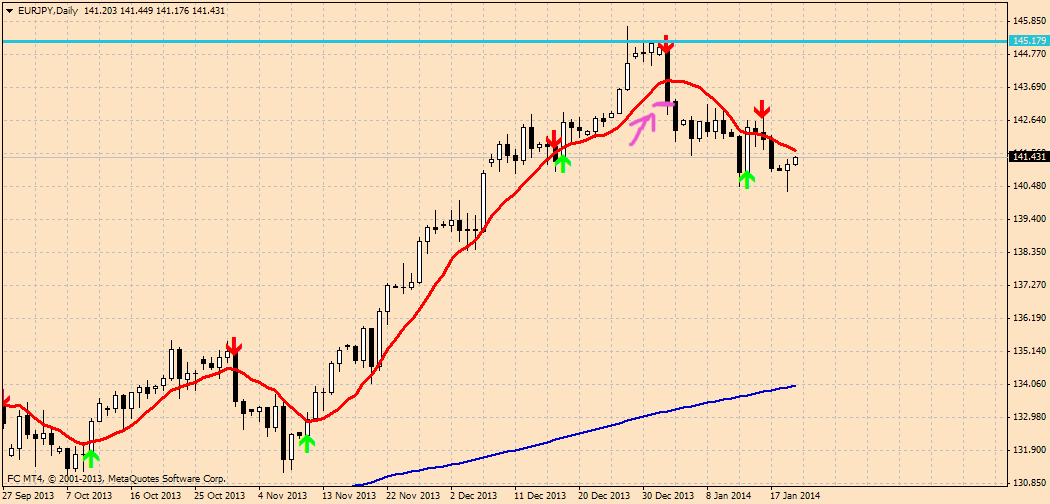The image size is (1050, 504).
Task: Click the 140.480 price axis label
Action: (x=1029, y=186)
